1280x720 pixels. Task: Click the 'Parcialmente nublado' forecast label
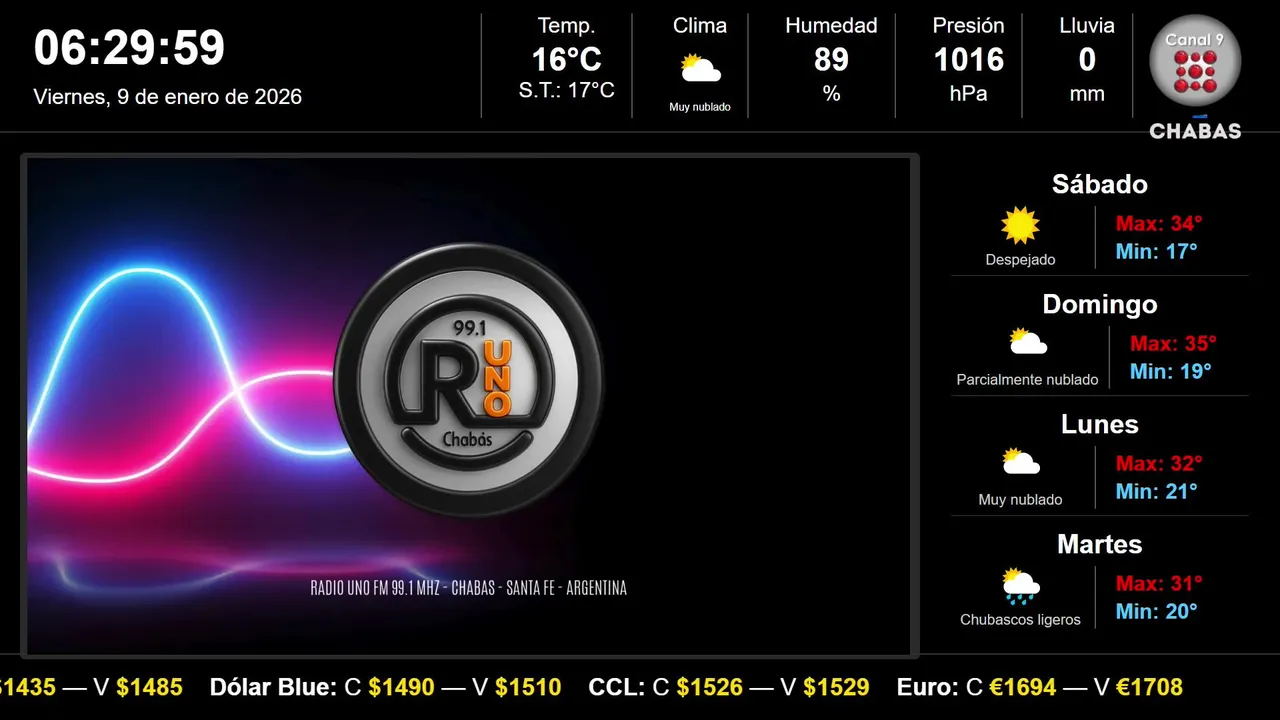pyautogui.click(x=1027, y=380)
